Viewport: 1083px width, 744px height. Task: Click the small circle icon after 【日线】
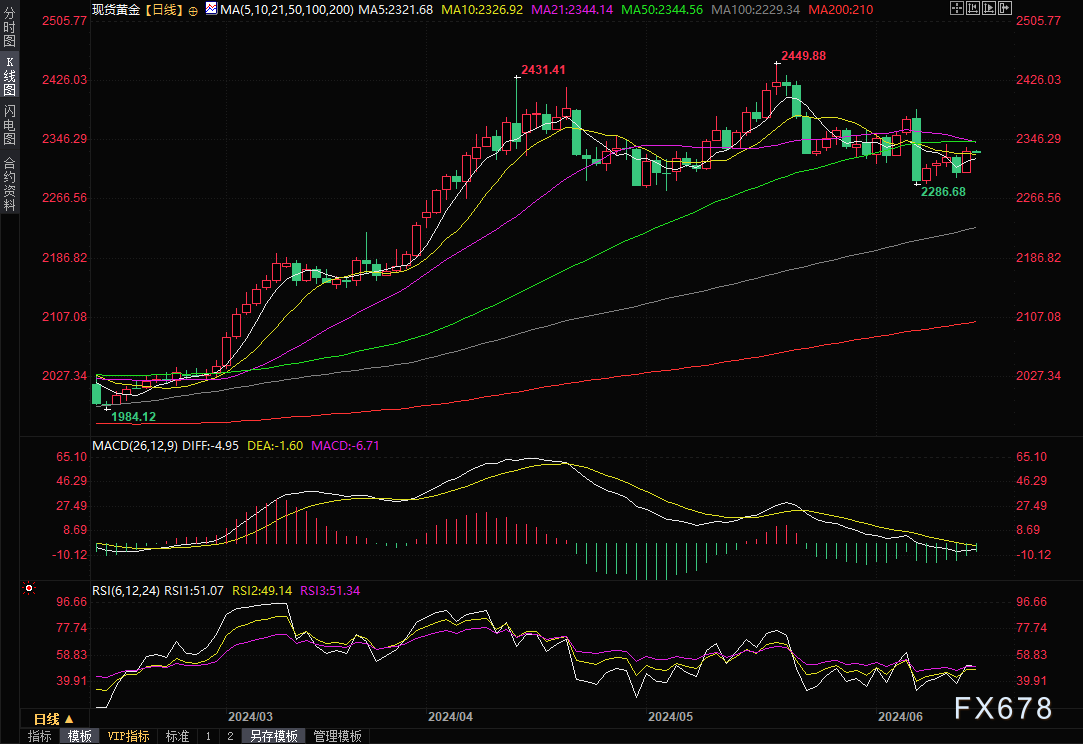pyautogui.click(x=193, y=9)
